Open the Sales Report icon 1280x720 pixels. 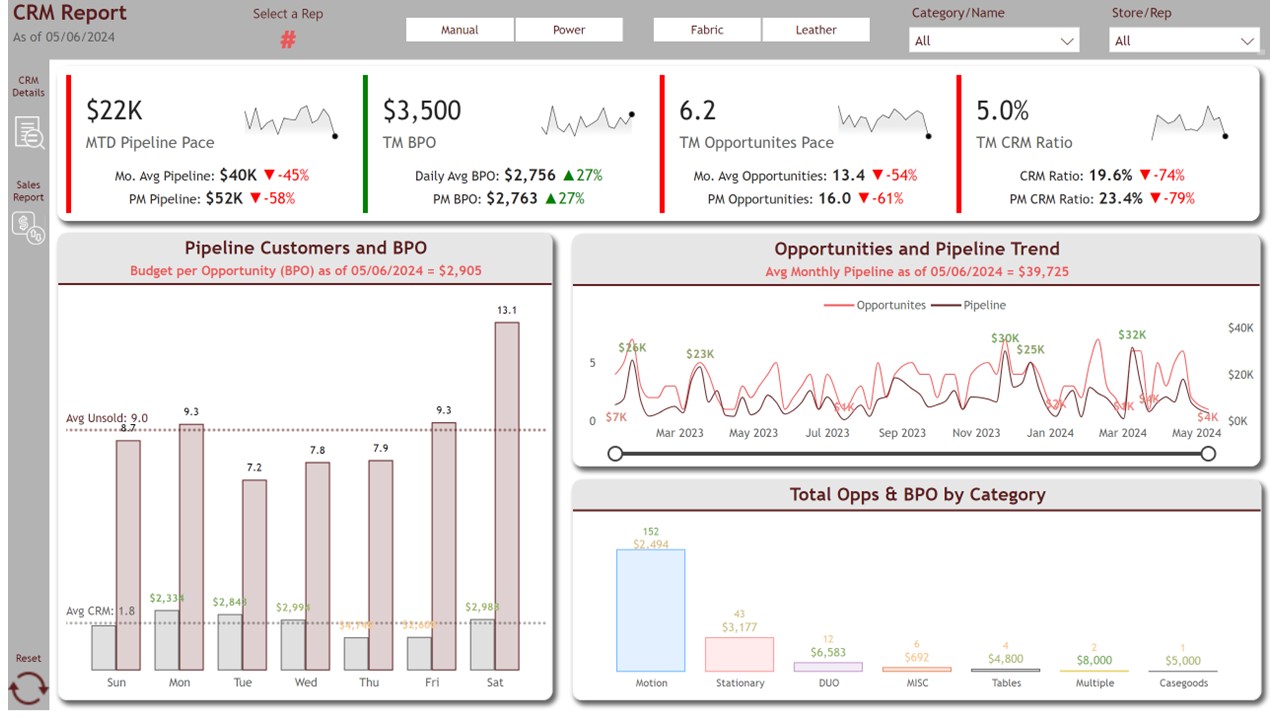tap(29, 228)
